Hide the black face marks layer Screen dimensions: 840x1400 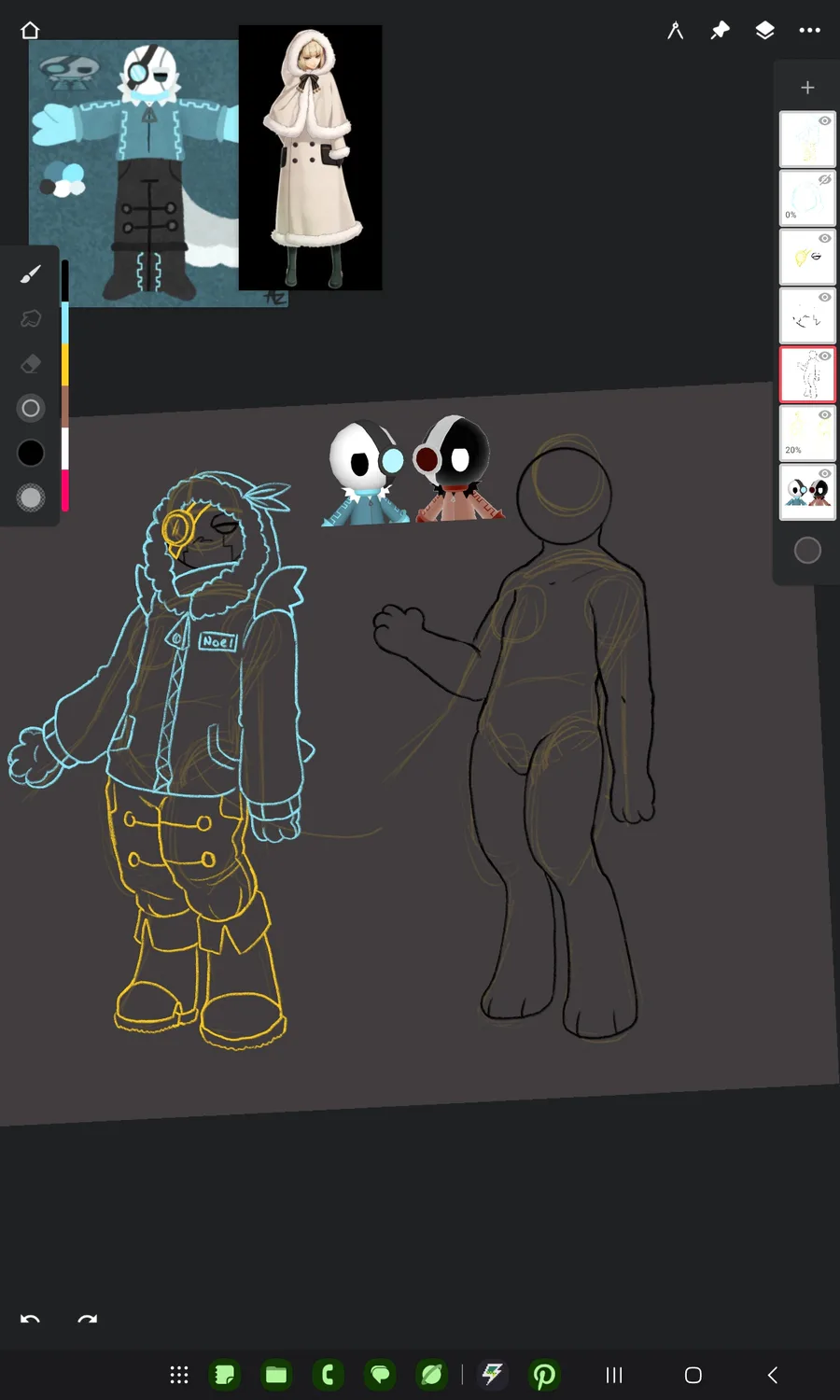coord(825,298)
